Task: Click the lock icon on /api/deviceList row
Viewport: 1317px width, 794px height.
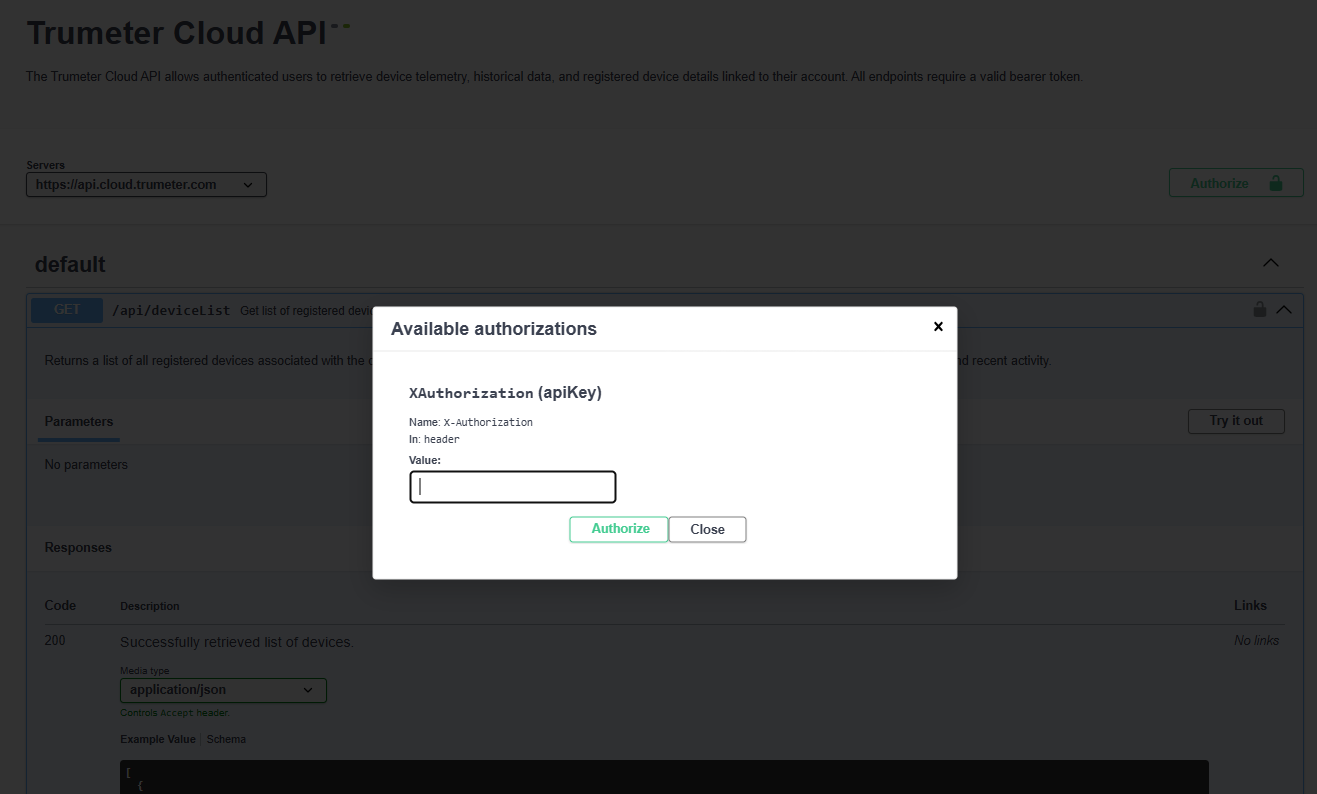Action: click(x=1260, y=310)
